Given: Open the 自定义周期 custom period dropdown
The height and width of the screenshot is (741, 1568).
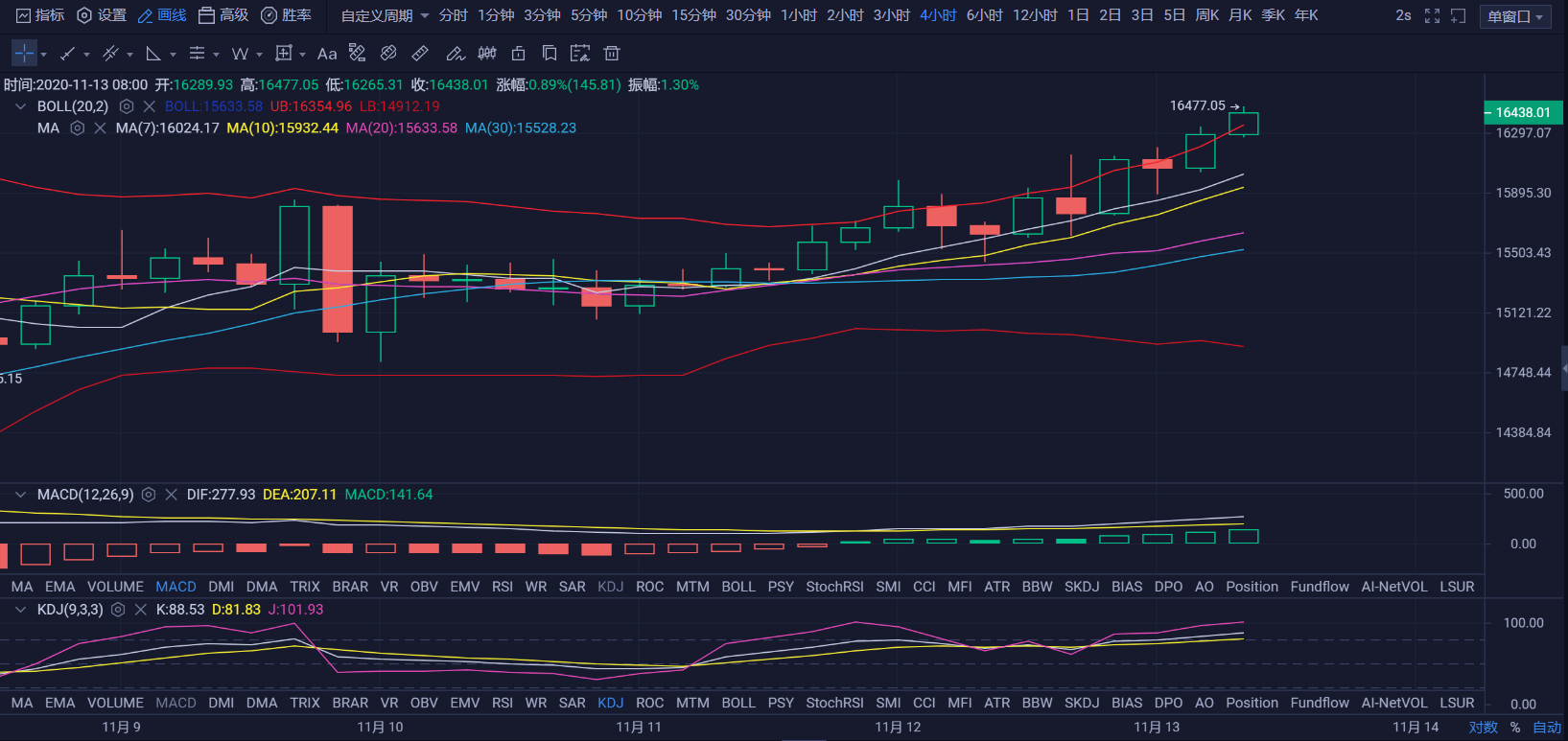Looking at the screenshot, I should click(385, 15).
